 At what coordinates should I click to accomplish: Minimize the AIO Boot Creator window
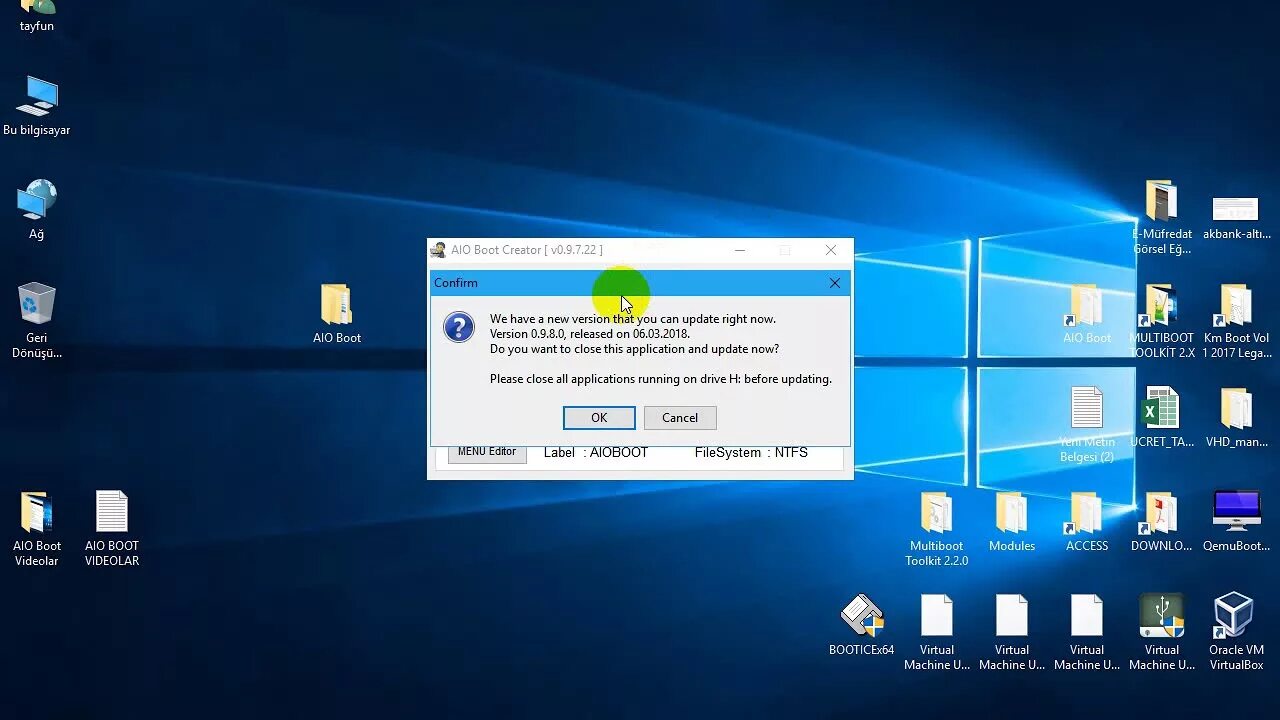(740, 250)
